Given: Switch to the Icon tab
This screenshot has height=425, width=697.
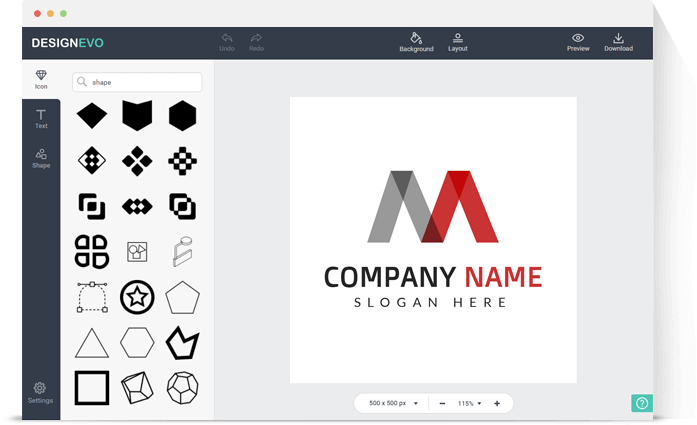Looking at the screenshot, I should (41, 76).
